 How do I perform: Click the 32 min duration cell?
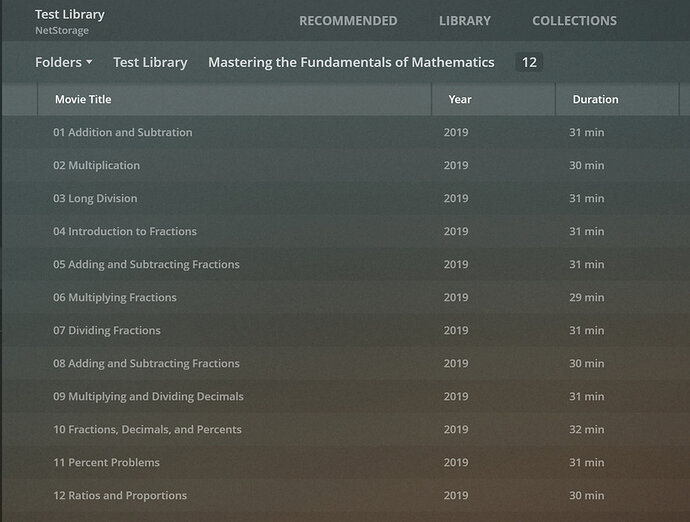[587, 430]
